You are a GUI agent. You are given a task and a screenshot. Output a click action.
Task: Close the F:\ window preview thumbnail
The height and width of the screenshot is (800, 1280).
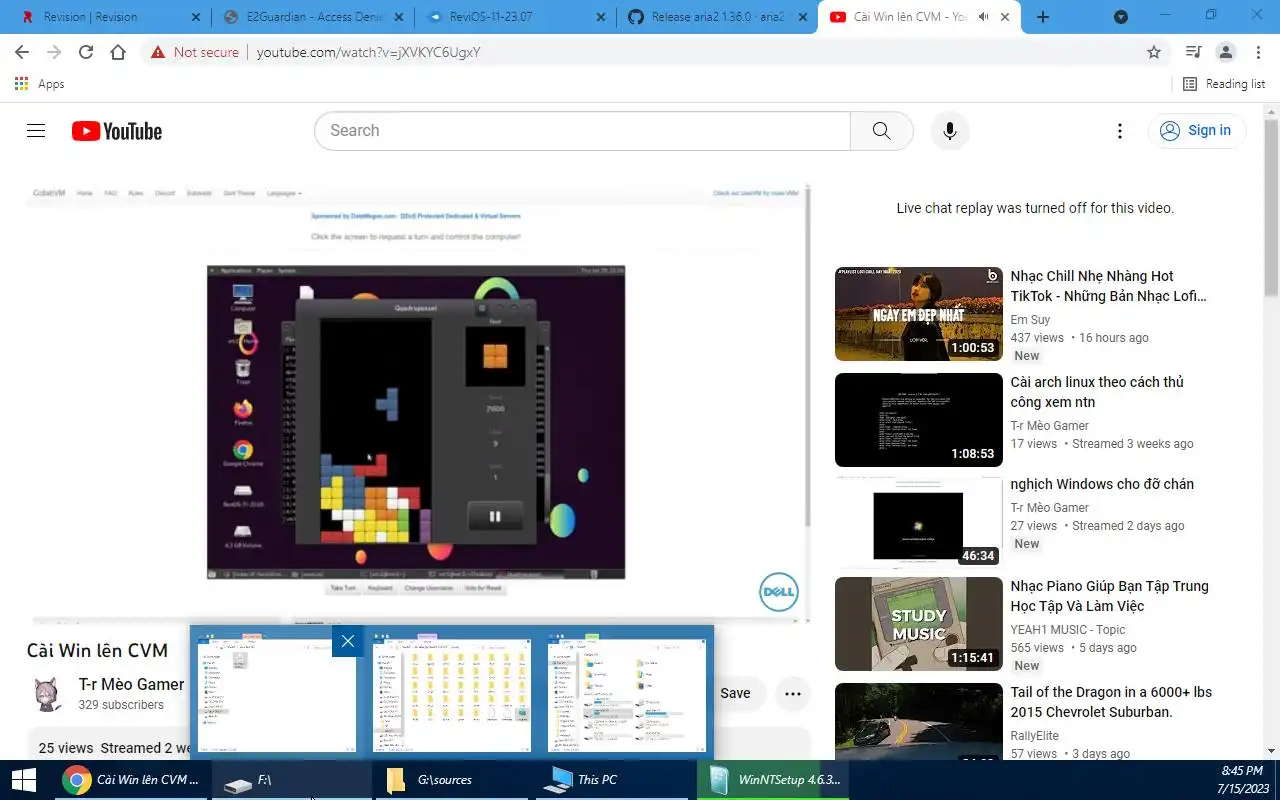tap(347, 641)
